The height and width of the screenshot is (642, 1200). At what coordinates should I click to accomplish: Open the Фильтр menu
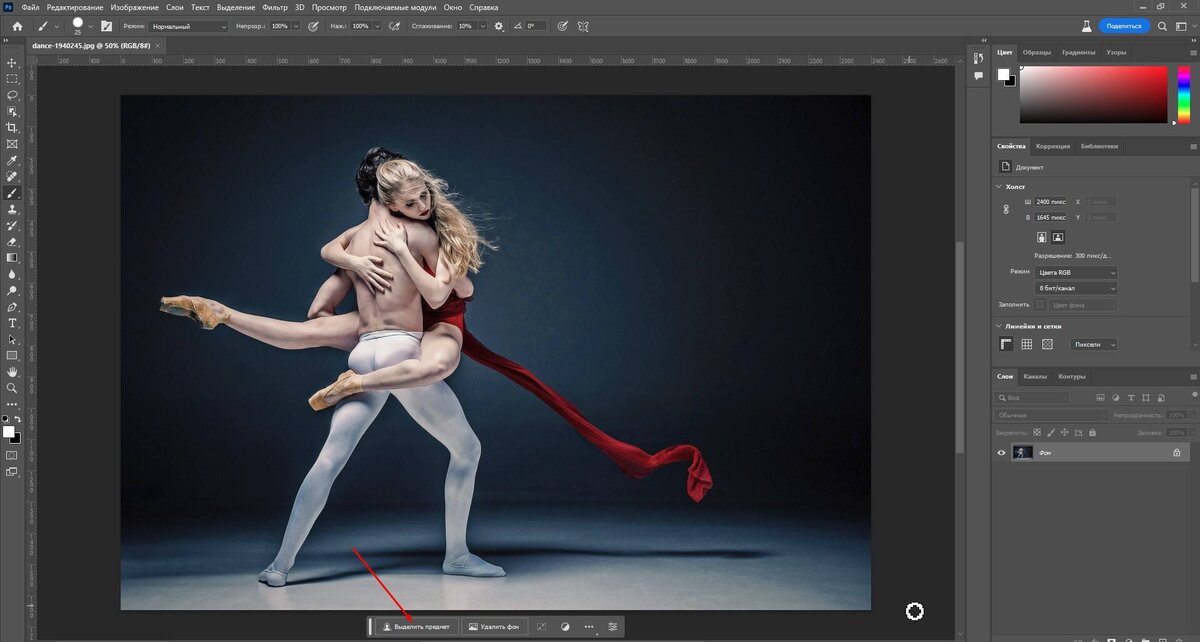[275, 7]
